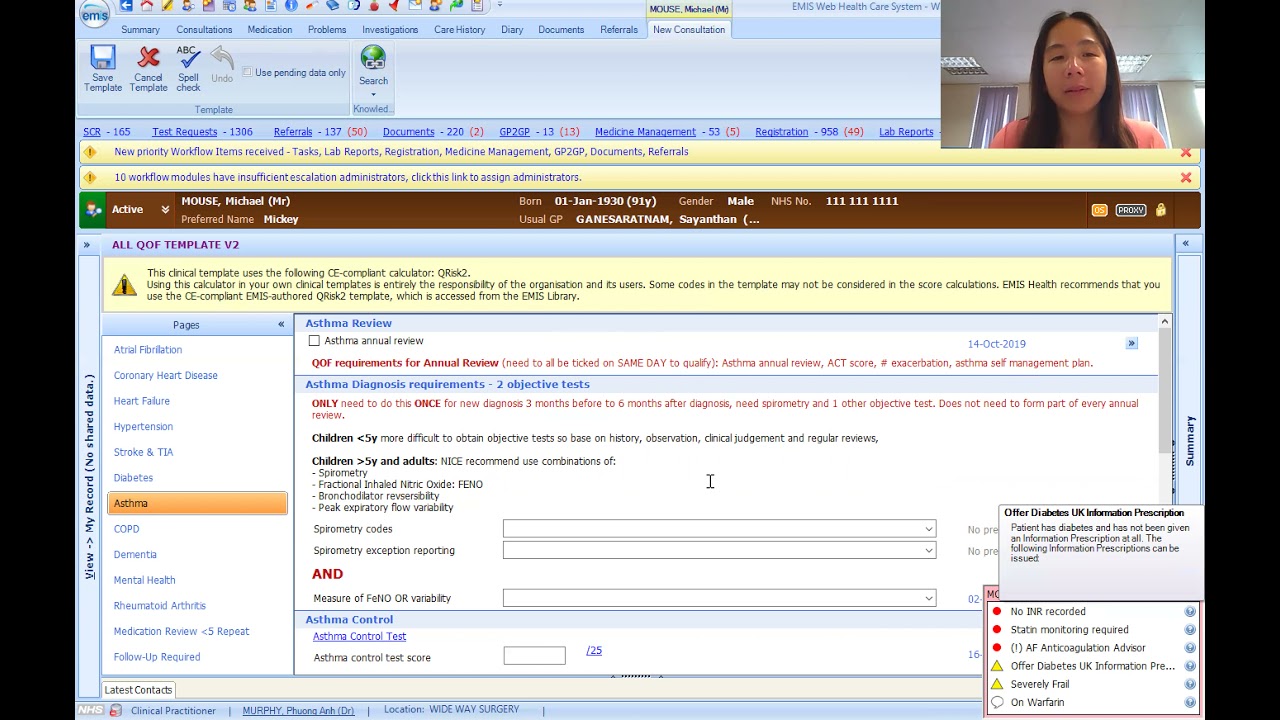Switch to the Care History tab
Screen dimensions: 1280x720
pyautogui.click(x=460, y=30)
